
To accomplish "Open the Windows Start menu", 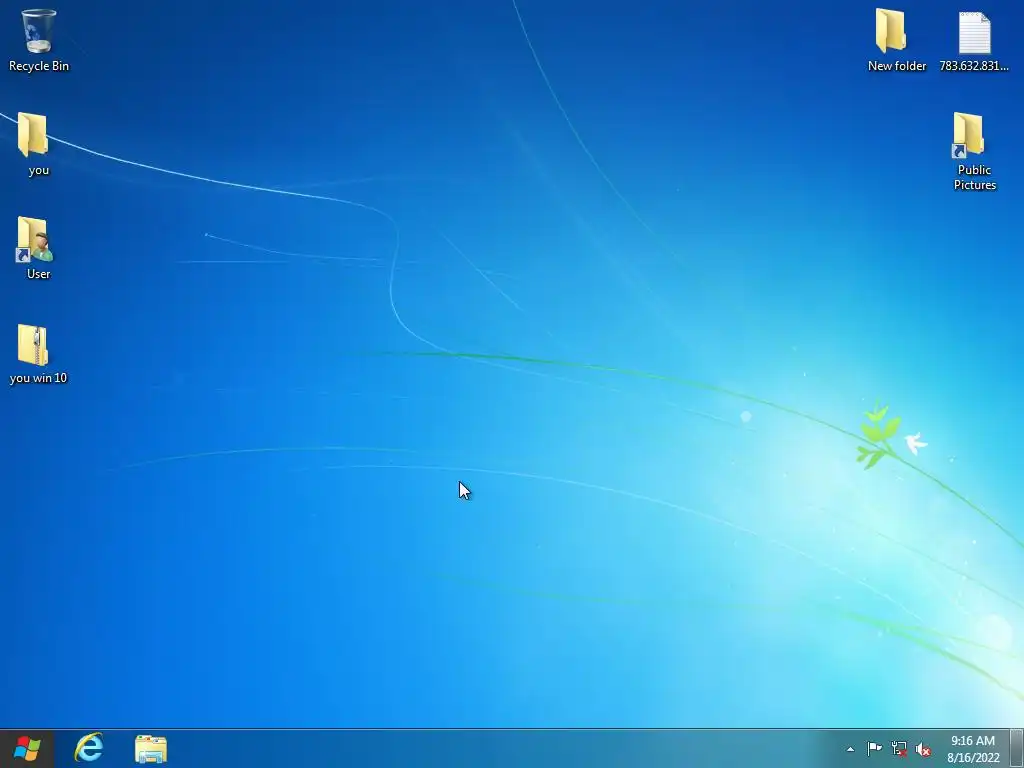I will 27,748.
